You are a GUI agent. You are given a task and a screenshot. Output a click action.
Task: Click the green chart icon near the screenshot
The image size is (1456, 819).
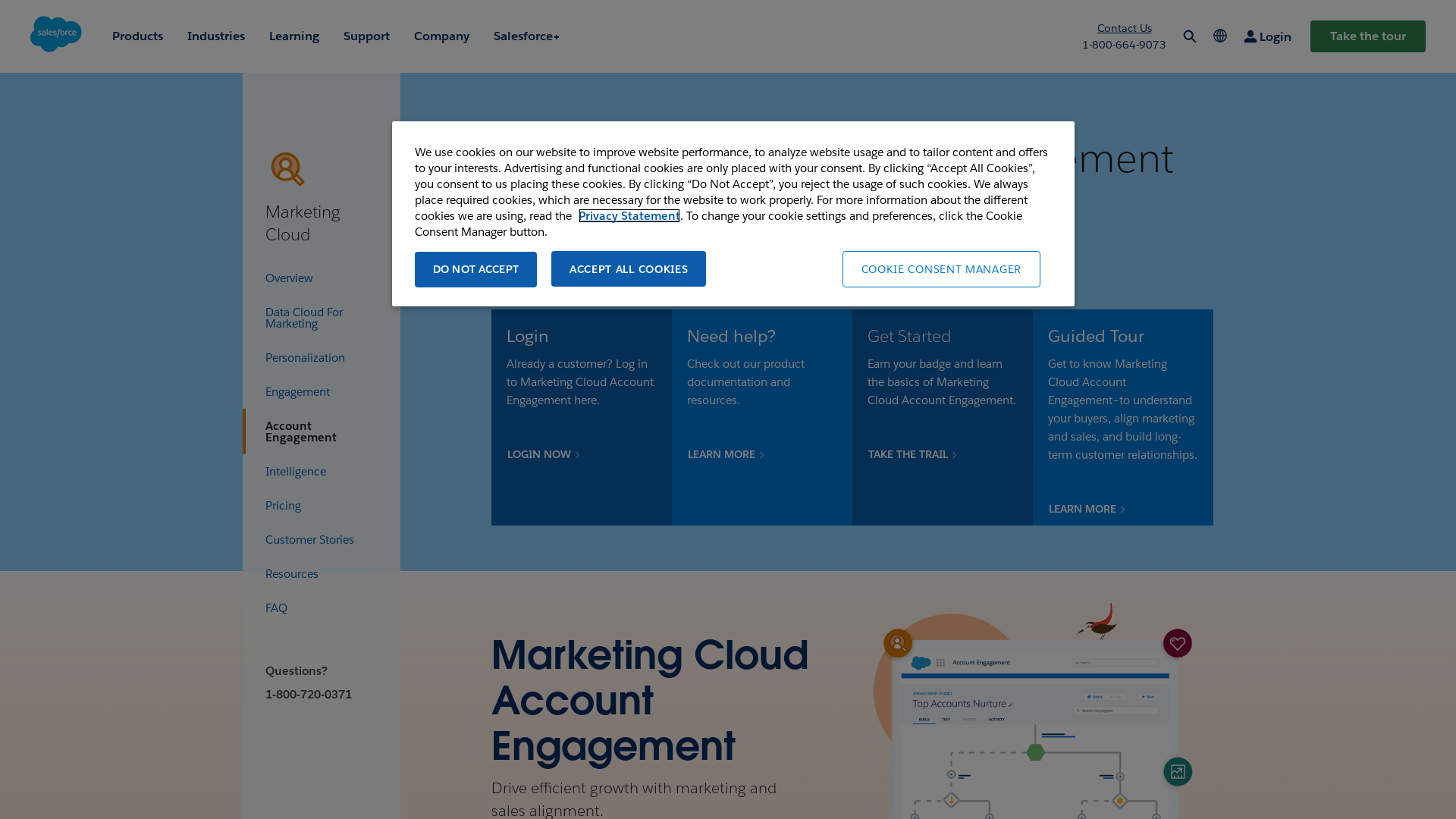(1177, 771)
